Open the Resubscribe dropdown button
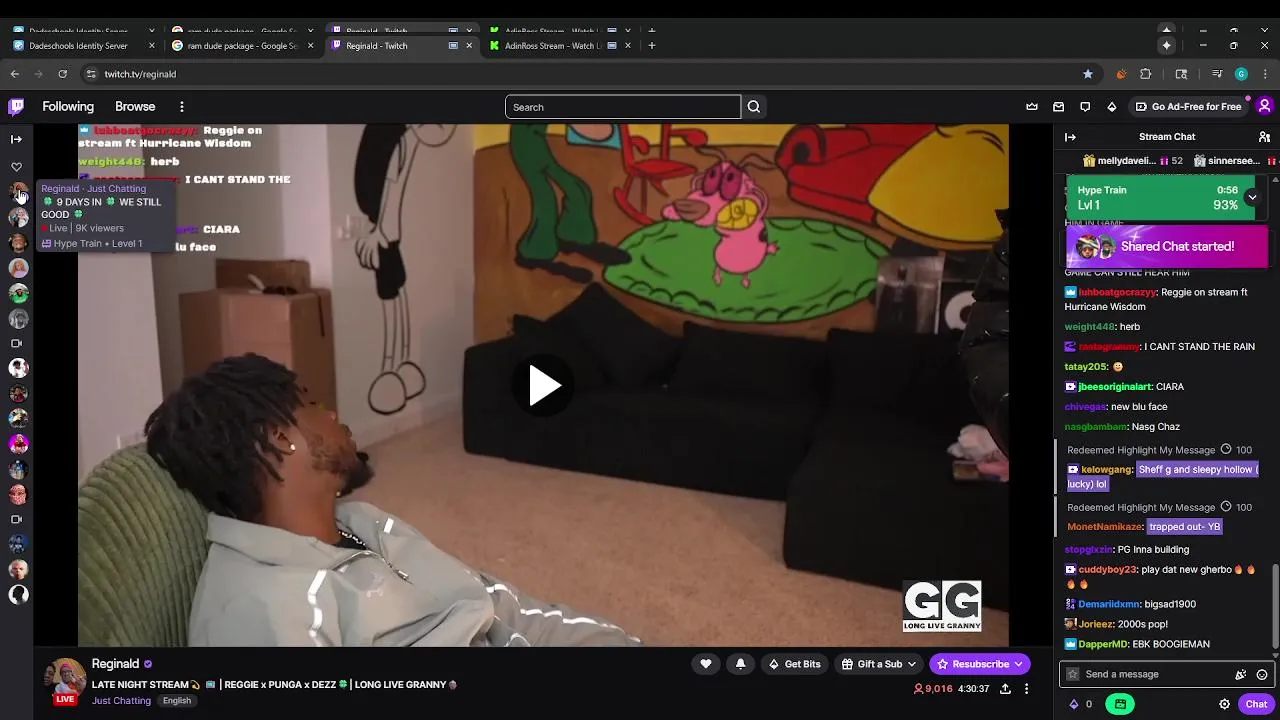1280x720 pixels. [x=980, y=664]
